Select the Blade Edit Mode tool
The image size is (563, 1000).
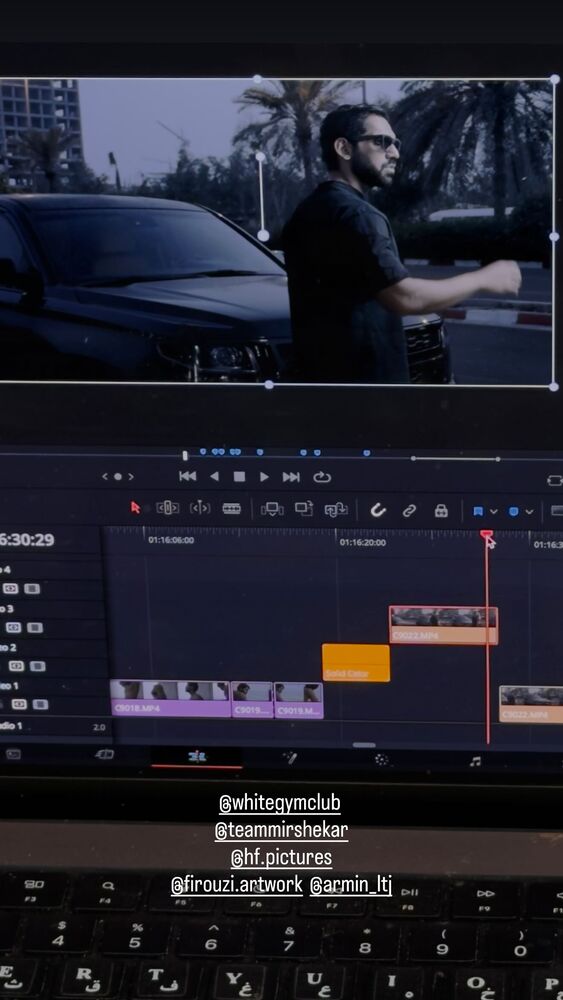(231, 508)
